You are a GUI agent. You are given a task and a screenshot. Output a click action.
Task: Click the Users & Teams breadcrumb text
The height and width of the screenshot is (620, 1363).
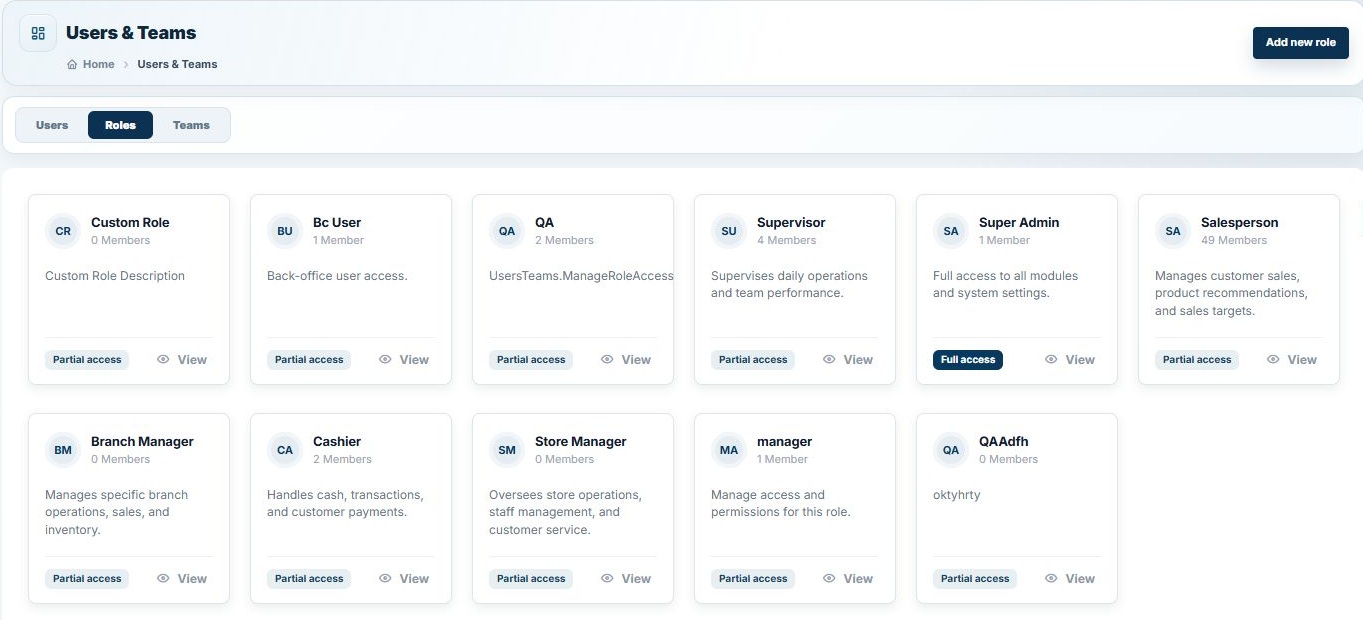coord(177,64)
